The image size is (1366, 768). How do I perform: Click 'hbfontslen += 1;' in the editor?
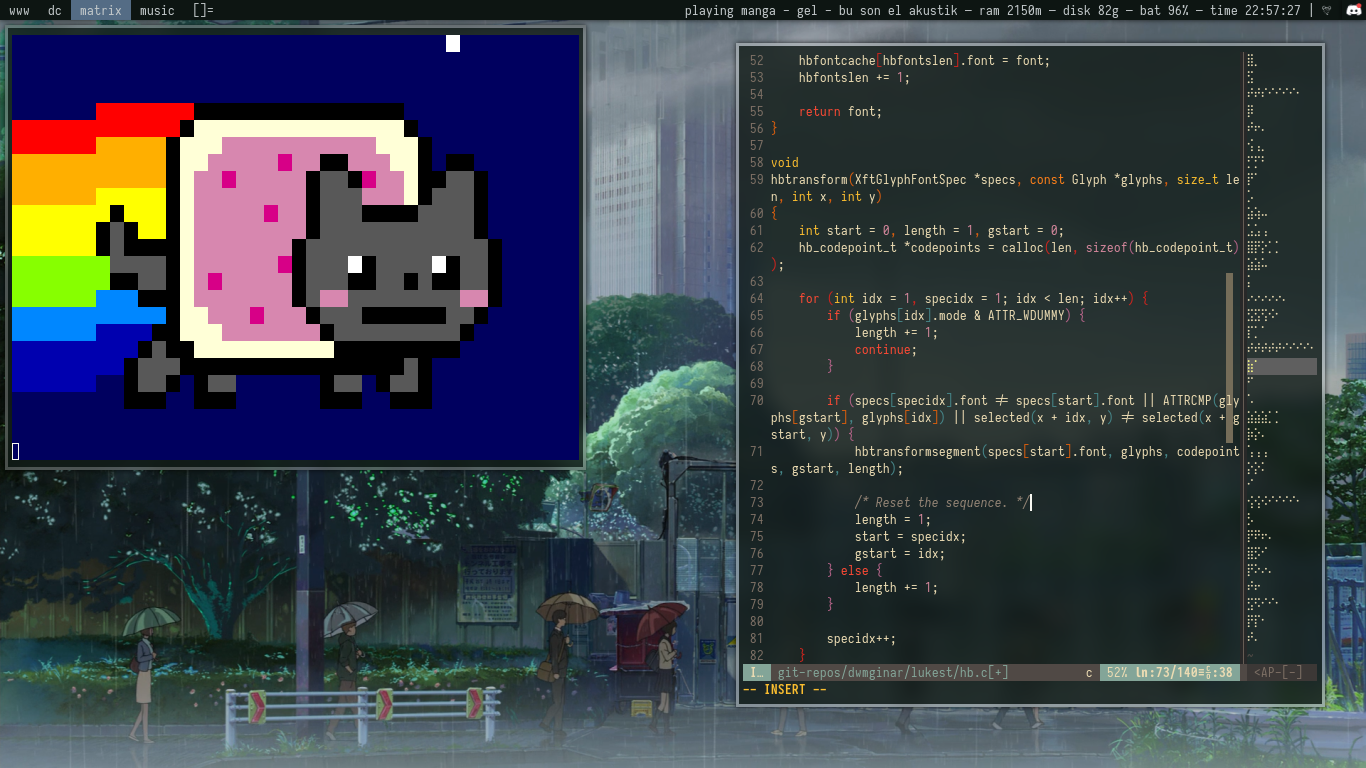point(855,77)
